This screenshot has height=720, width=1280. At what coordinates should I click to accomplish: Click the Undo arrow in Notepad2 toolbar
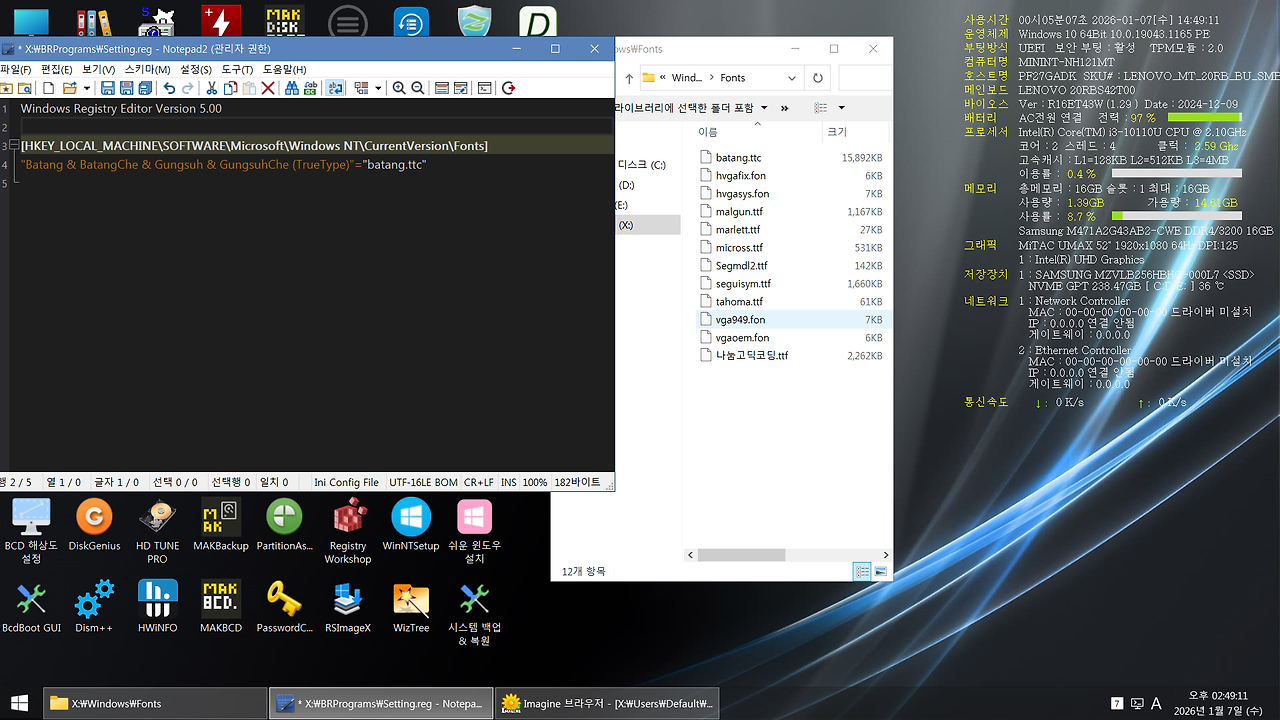pyautogui.click(x=168, y=88)
